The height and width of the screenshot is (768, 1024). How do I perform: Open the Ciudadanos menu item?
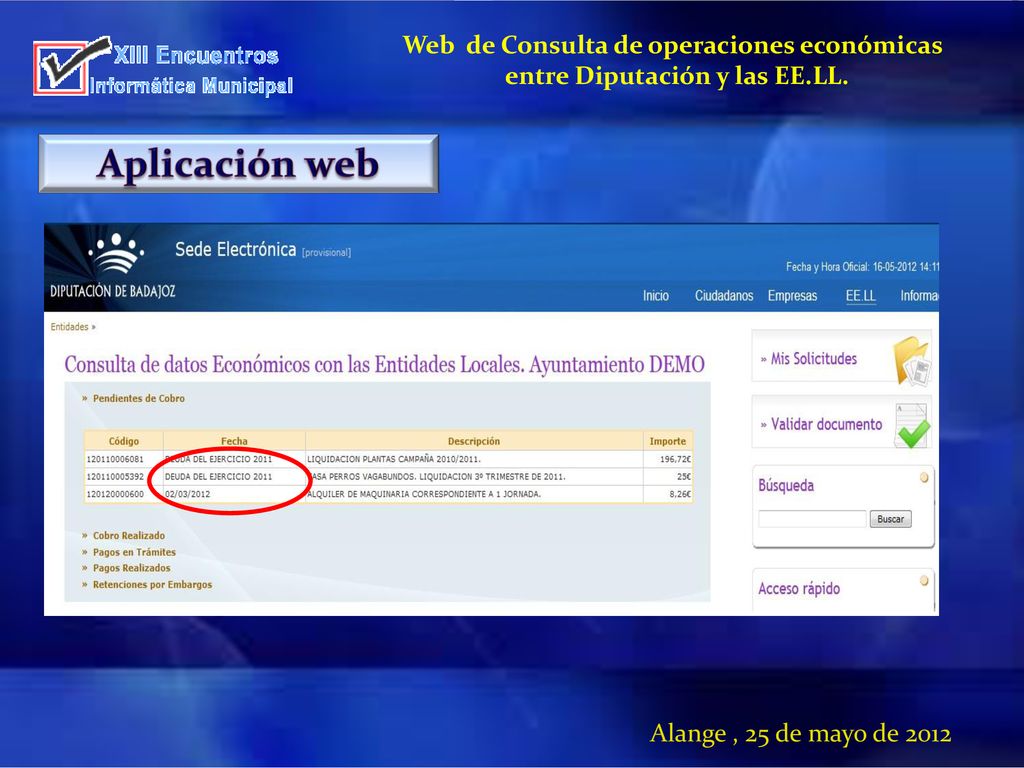tap(724, 296)
